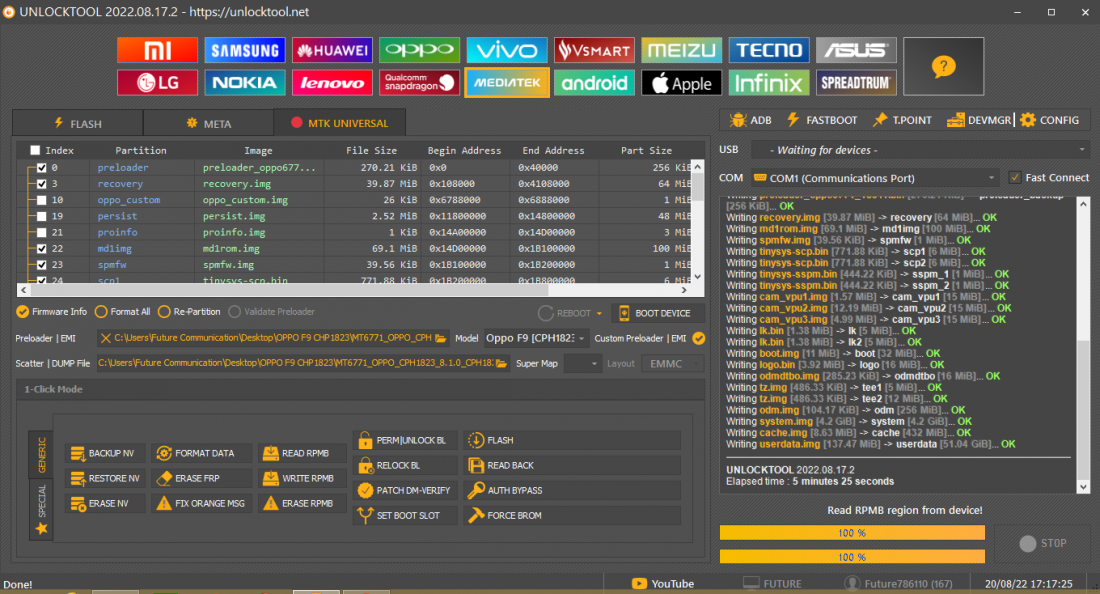Uncheck the preloader partition checkbox
This screenshot has height=594, width=1100.
pos(41,168)
